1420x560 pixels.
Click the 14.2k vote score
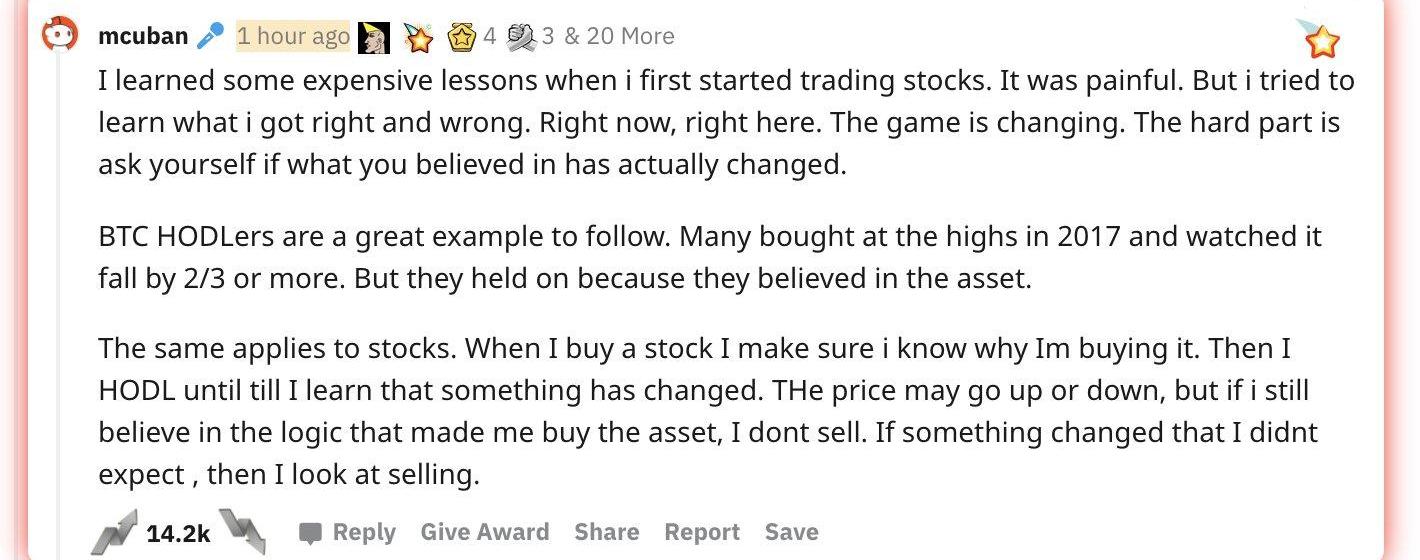[178, 534]
